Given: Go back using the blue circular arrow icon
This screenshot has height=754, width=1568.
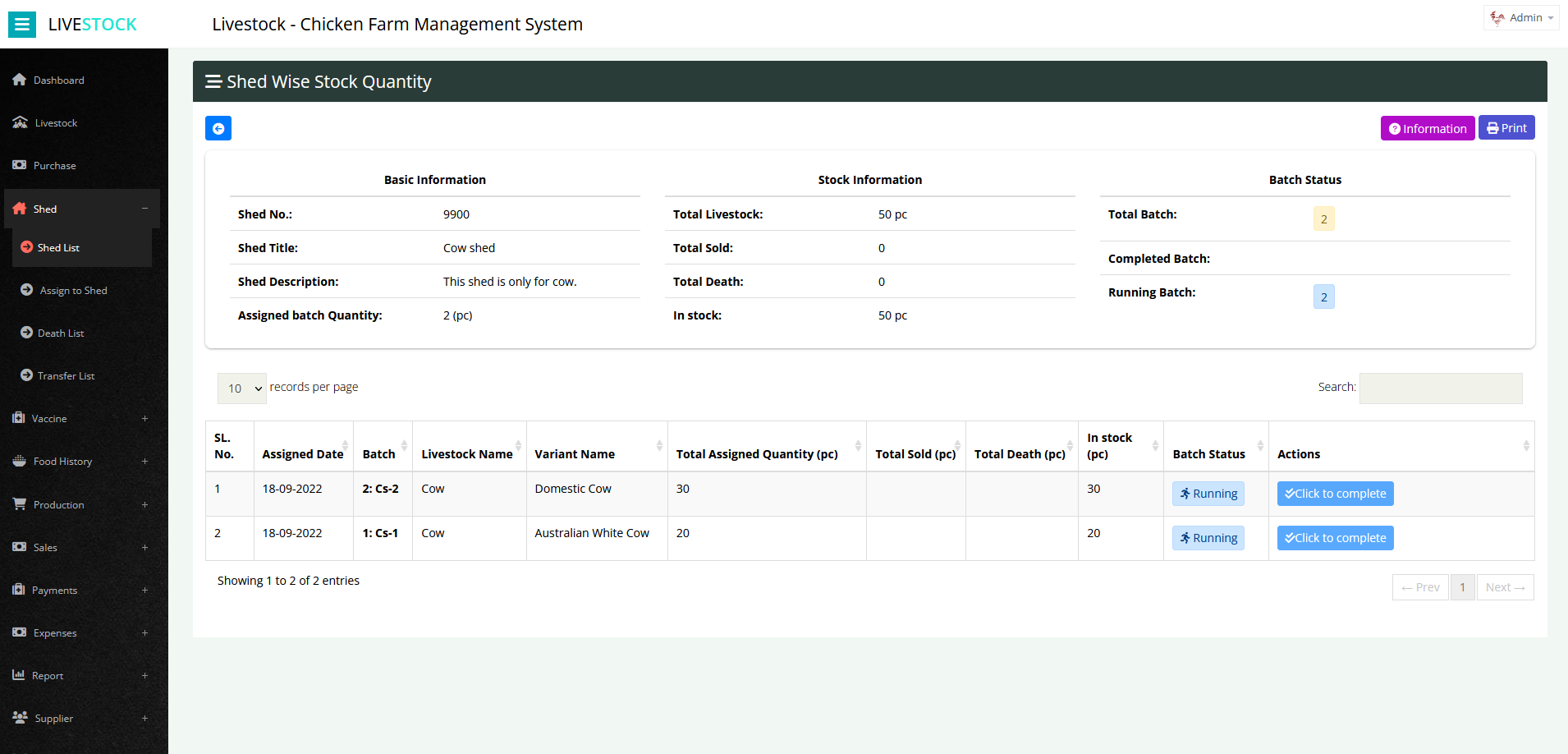Looking at the screenshot, I should pos(218,128).
